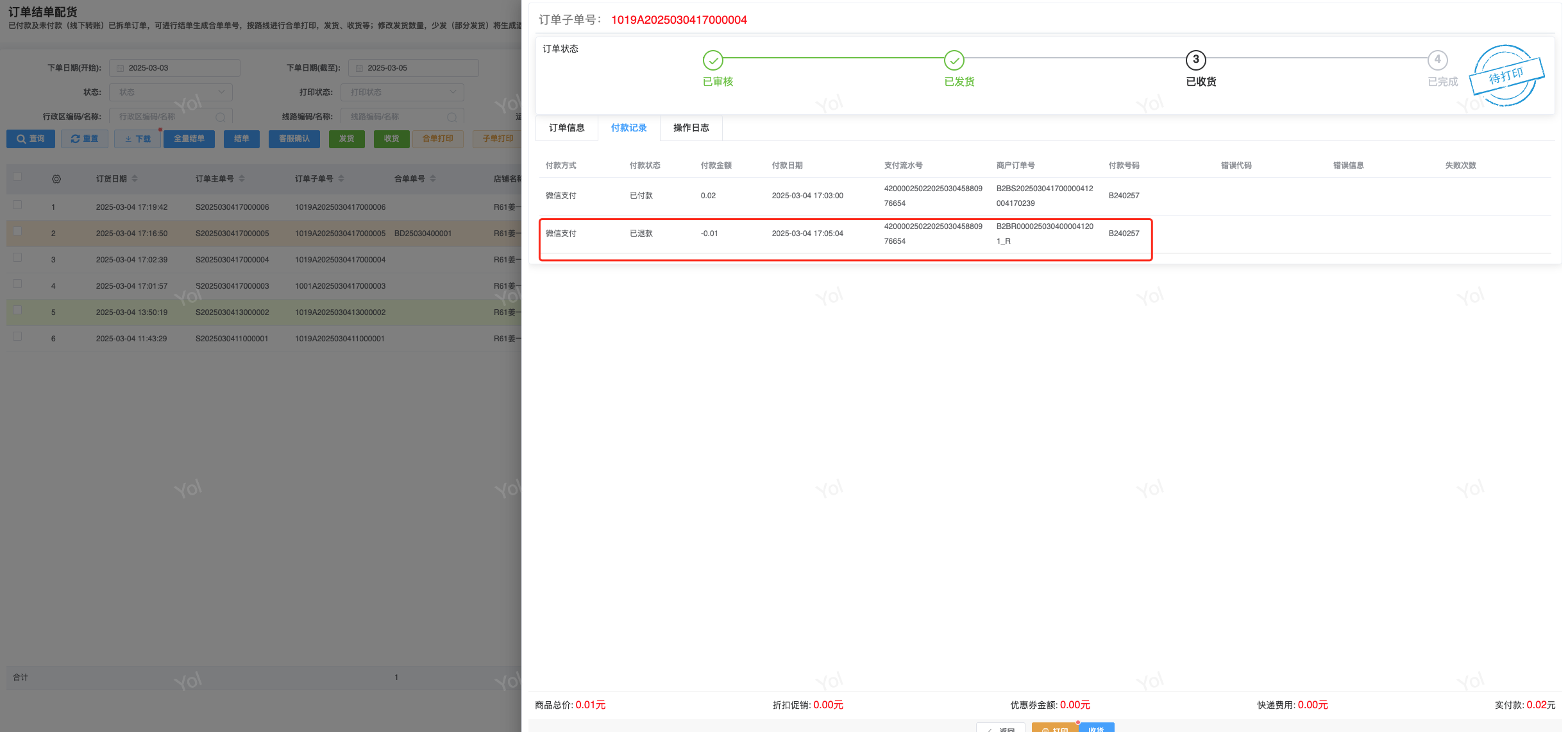The image size is (1568, 732).
Task: Expand the 状态 dropdown
Action: [x=171, y=92]
